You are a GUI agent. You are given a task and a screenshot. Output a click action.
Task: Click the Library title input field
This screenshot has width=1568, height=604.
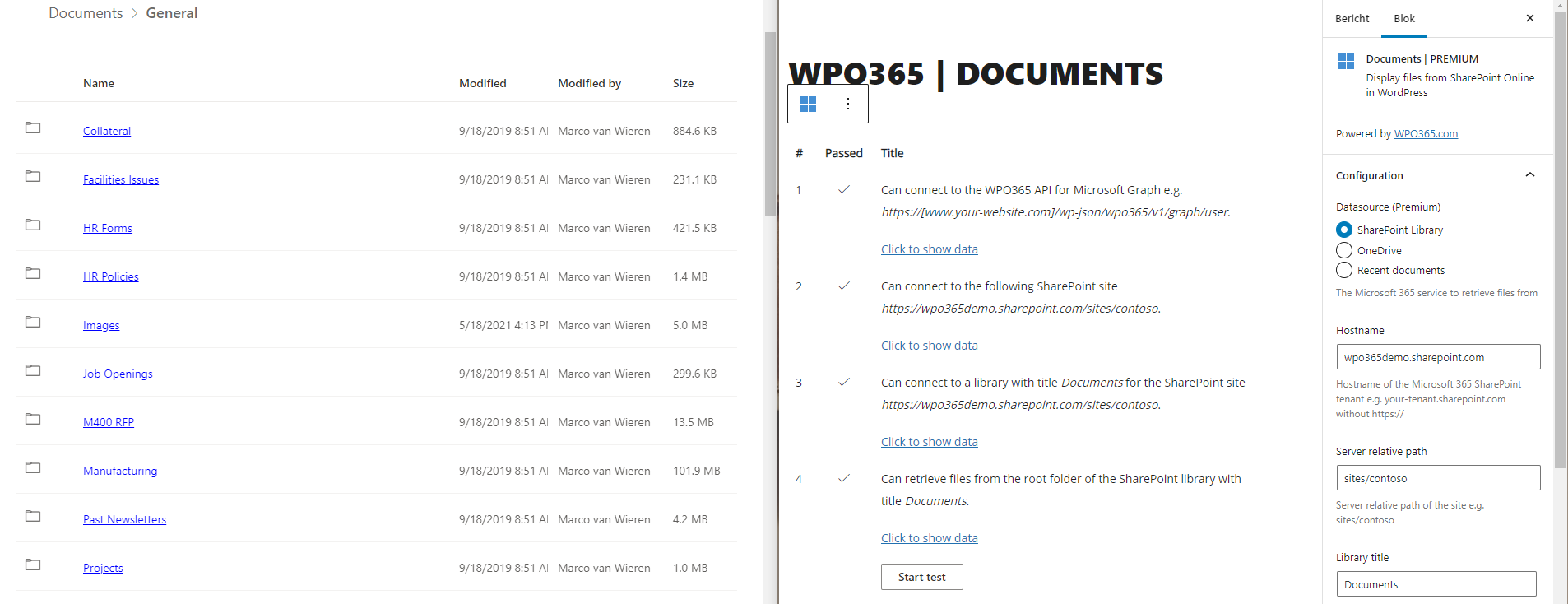click(x=1436, y=584)
